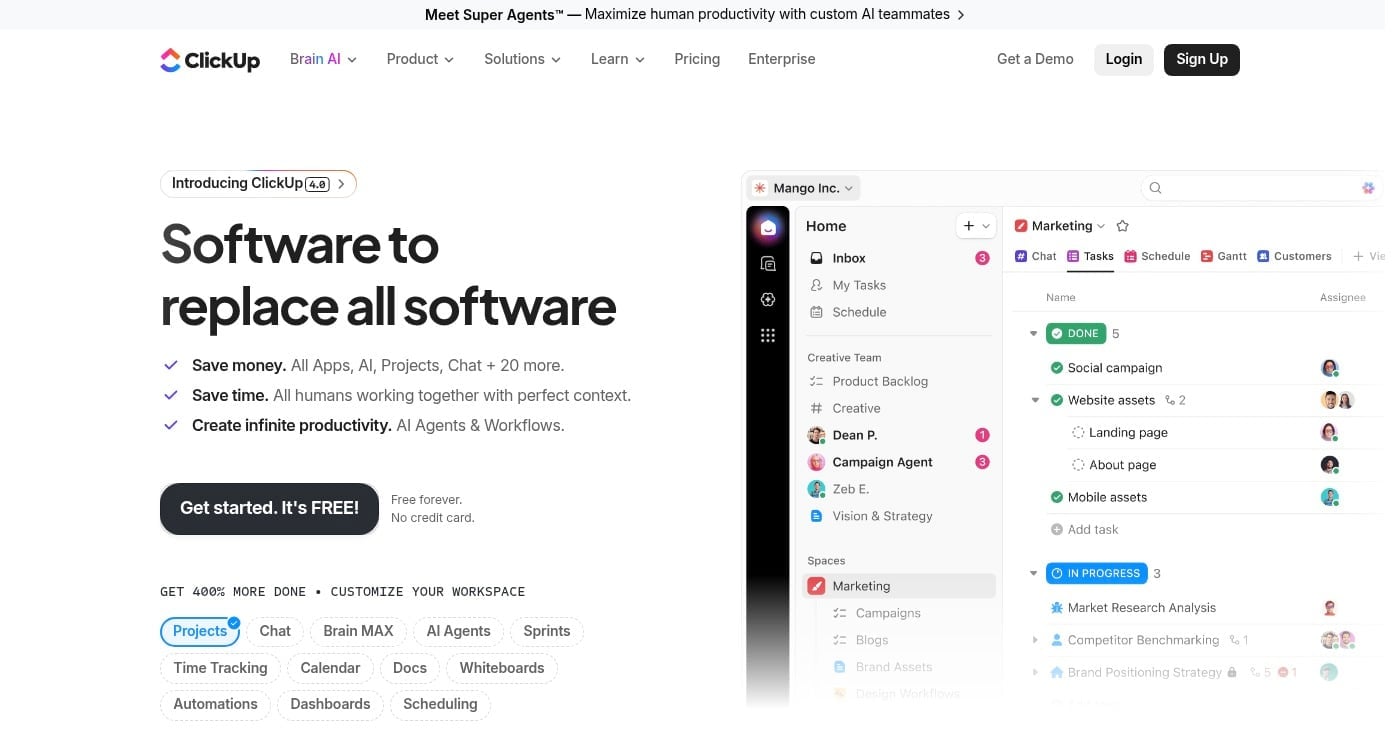
Task: Select the Whiteboards feature chip
Action: point(502,668)
